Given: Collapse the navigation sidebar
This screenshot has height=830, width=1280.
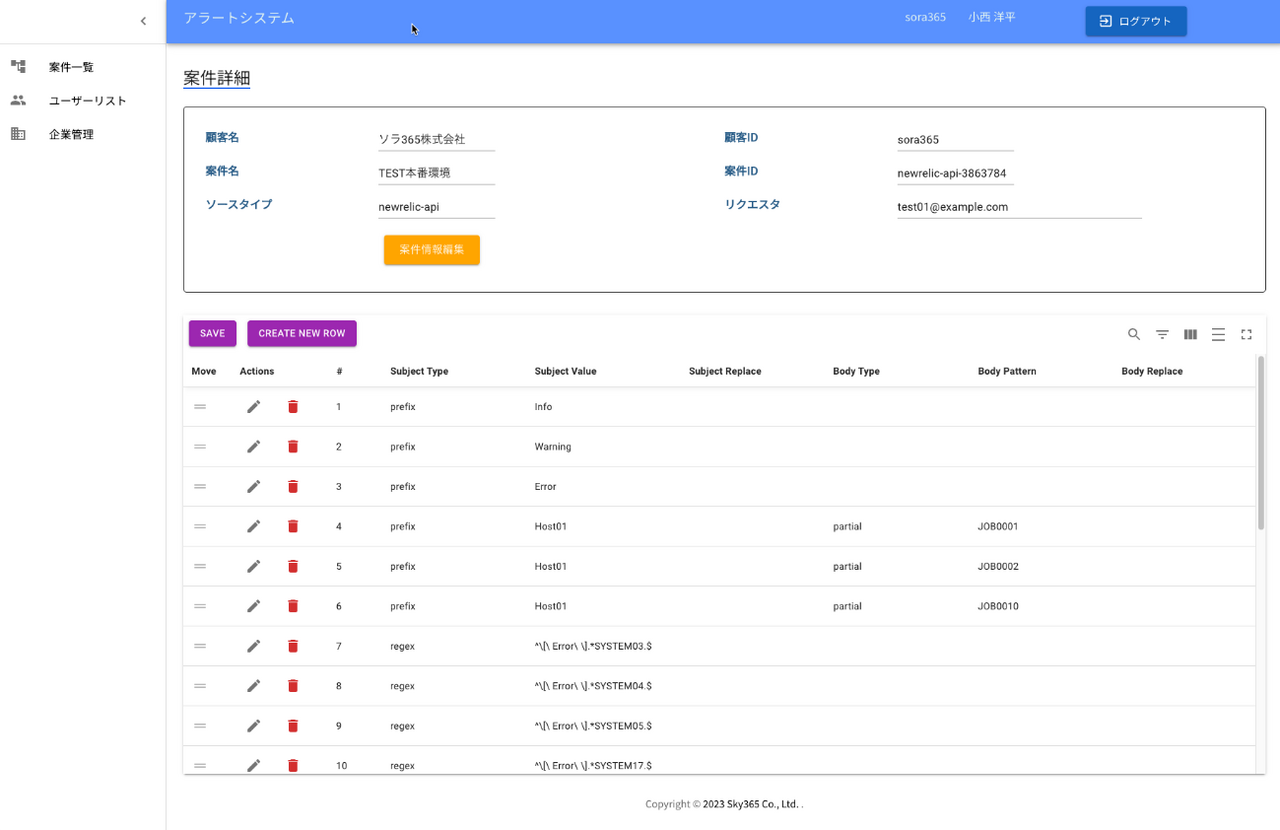Looking at the screenshot, I should click(x=143, y=20).
